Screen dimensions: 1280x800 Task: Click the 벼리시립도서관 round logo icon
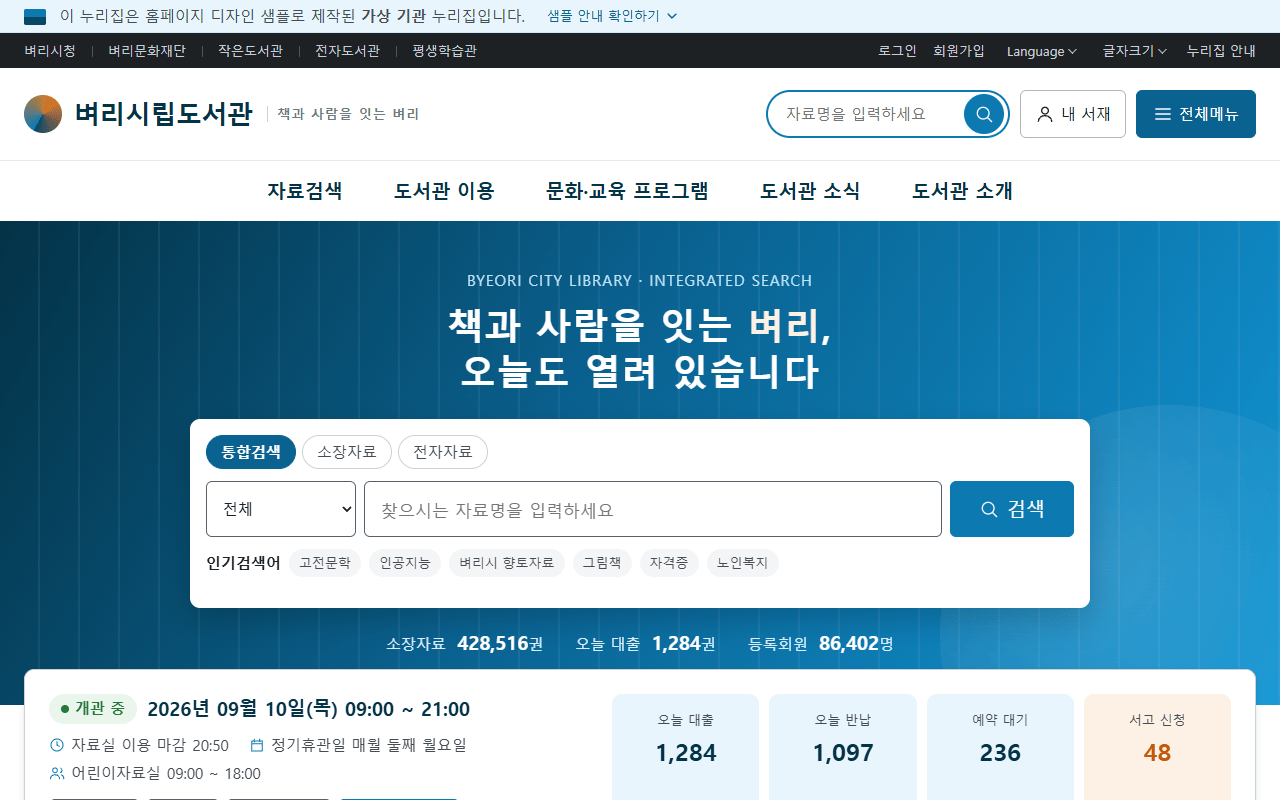pyautogui.click(x=43, y=114)
